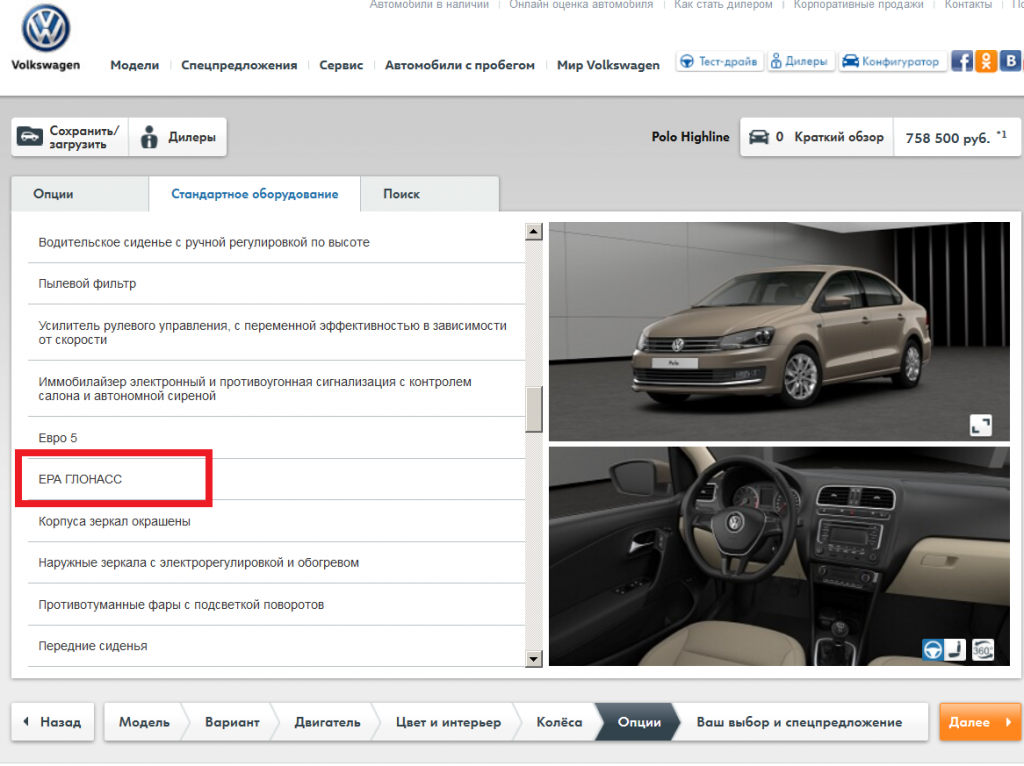Select the Стандартное оборудование tab

coord(255,194)
